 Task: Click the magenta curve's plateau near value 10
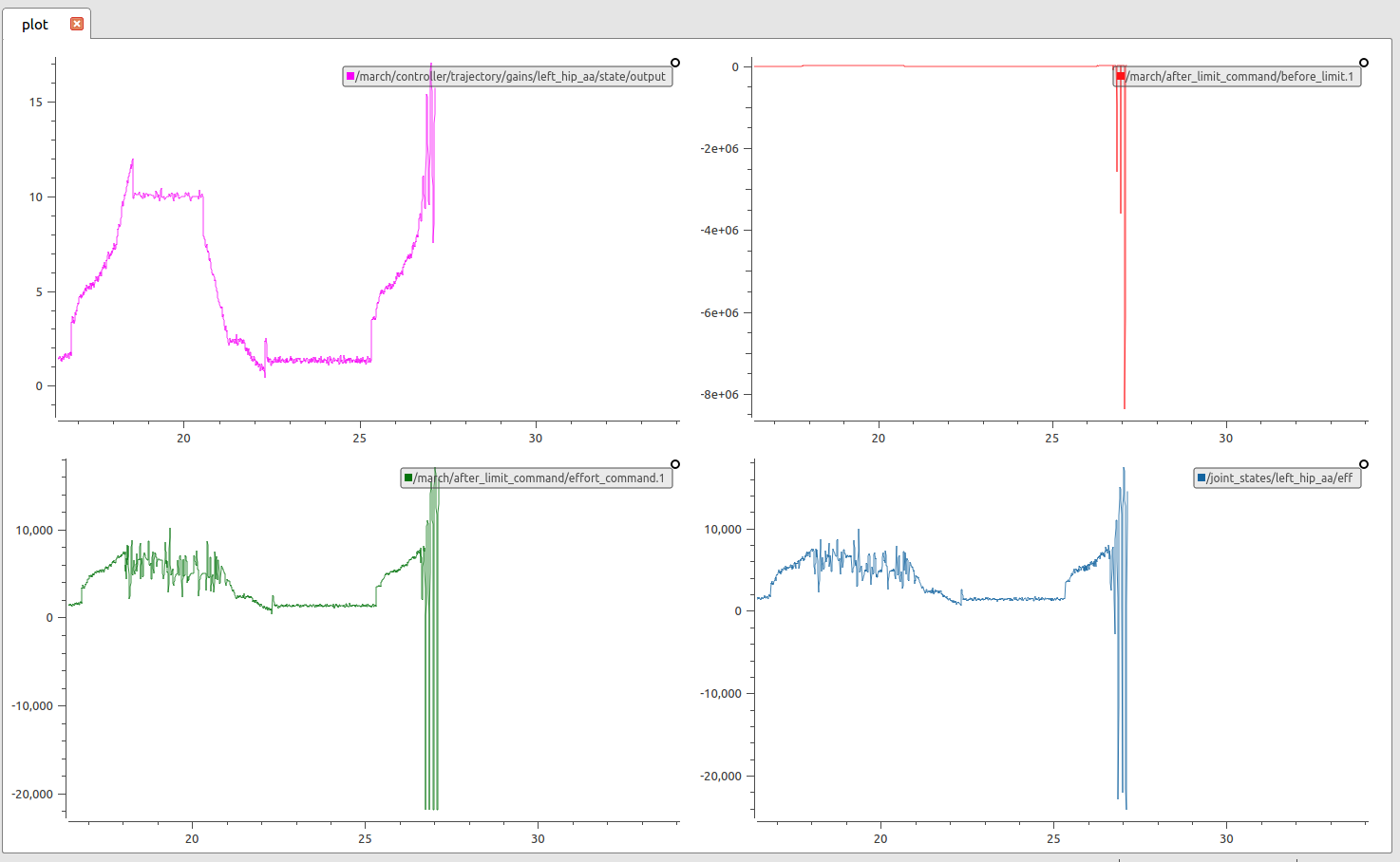point(167,195)
